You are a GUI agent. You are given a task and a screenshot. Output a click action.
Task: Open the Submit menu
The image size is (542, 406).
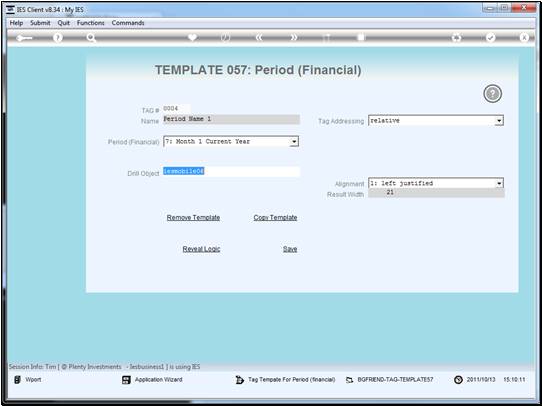pyautogui.click(x=40, y=23)
